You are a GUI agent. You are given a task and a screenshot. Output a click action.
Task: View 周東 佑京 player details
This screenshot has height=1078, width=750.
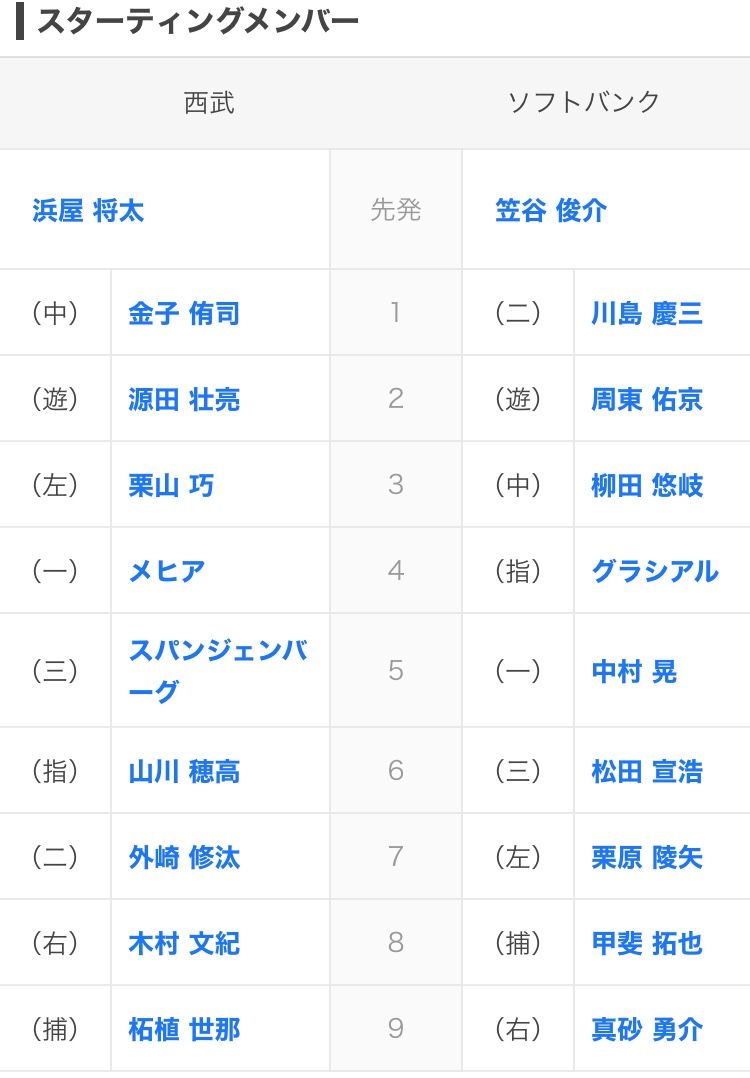click(x=647, y=399)
